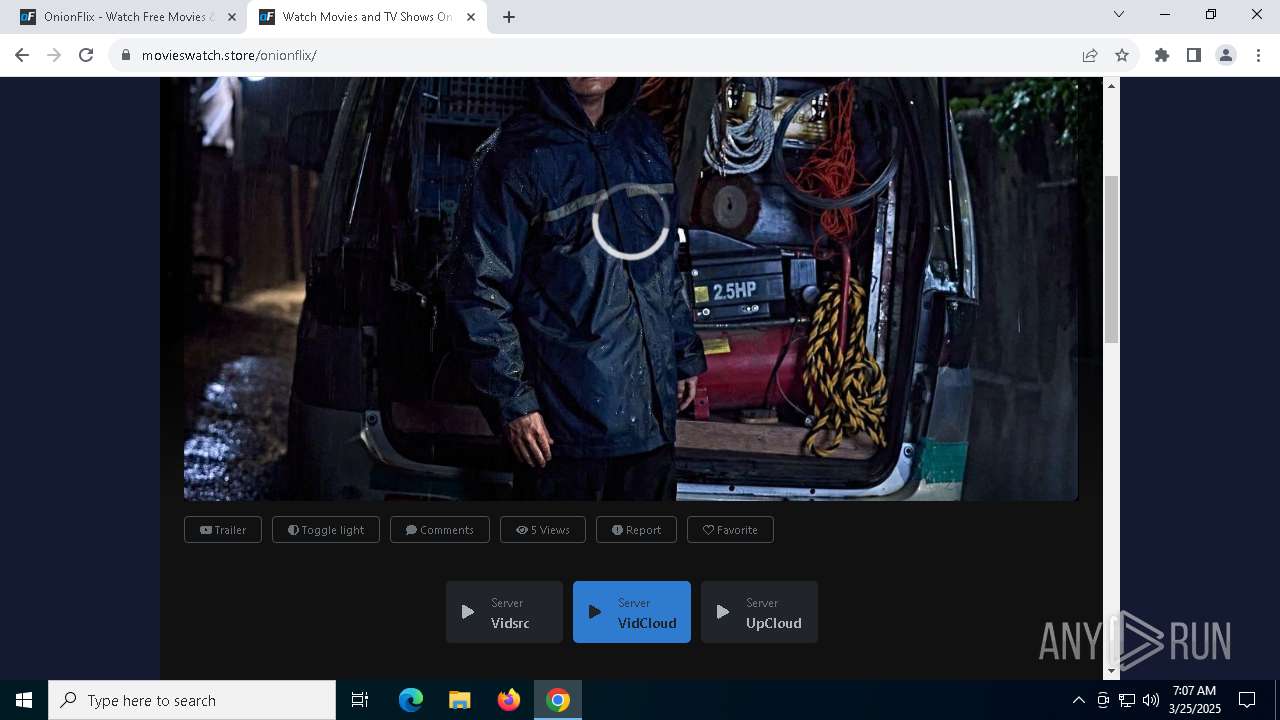Bookmark this tab with star icon
Viewport: 1280px width, 720px height.
tap(1122, 55)
